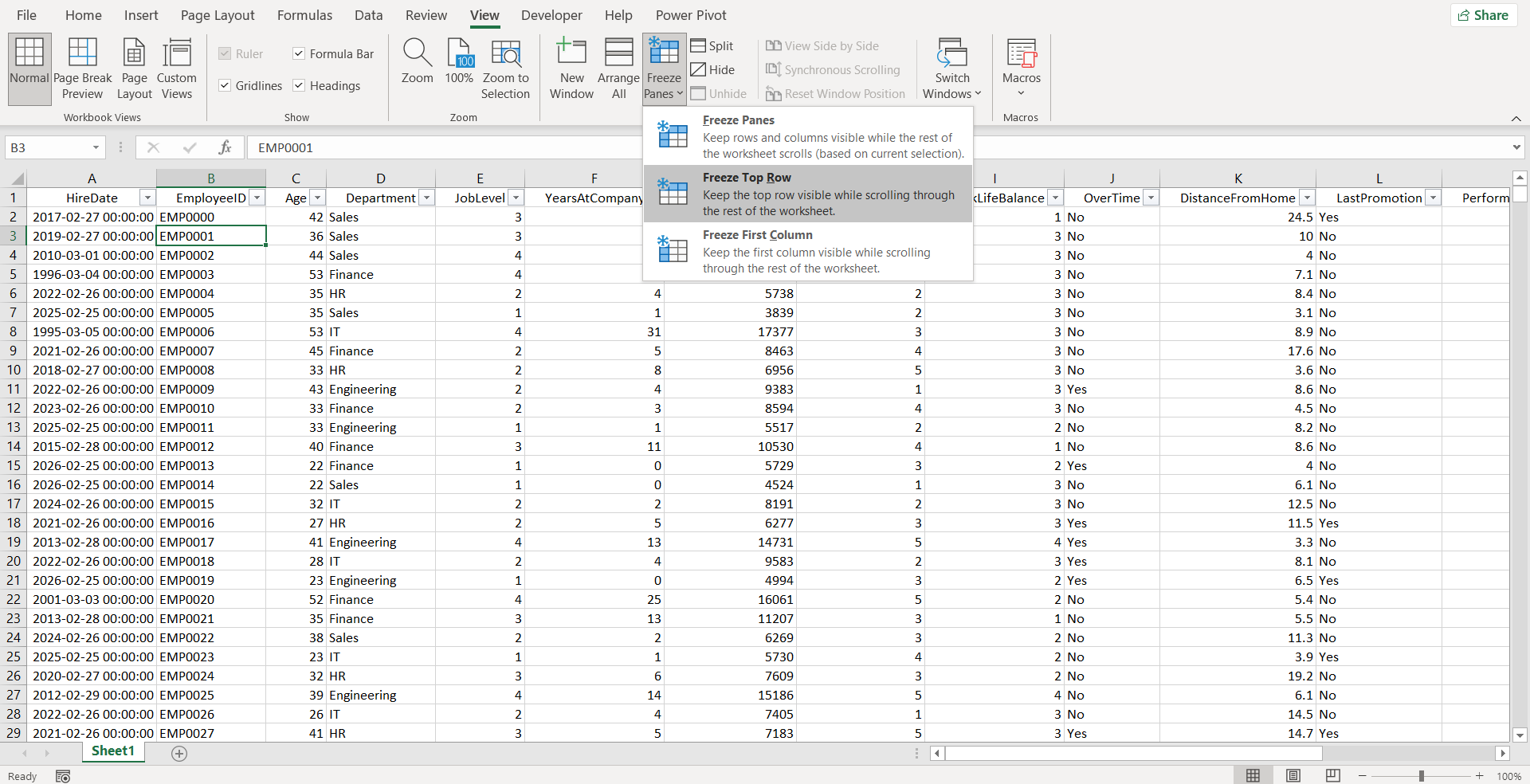Open the Department column filter dropdown
The width and height of the screenshot is (1530, 784).
point(426,198)
